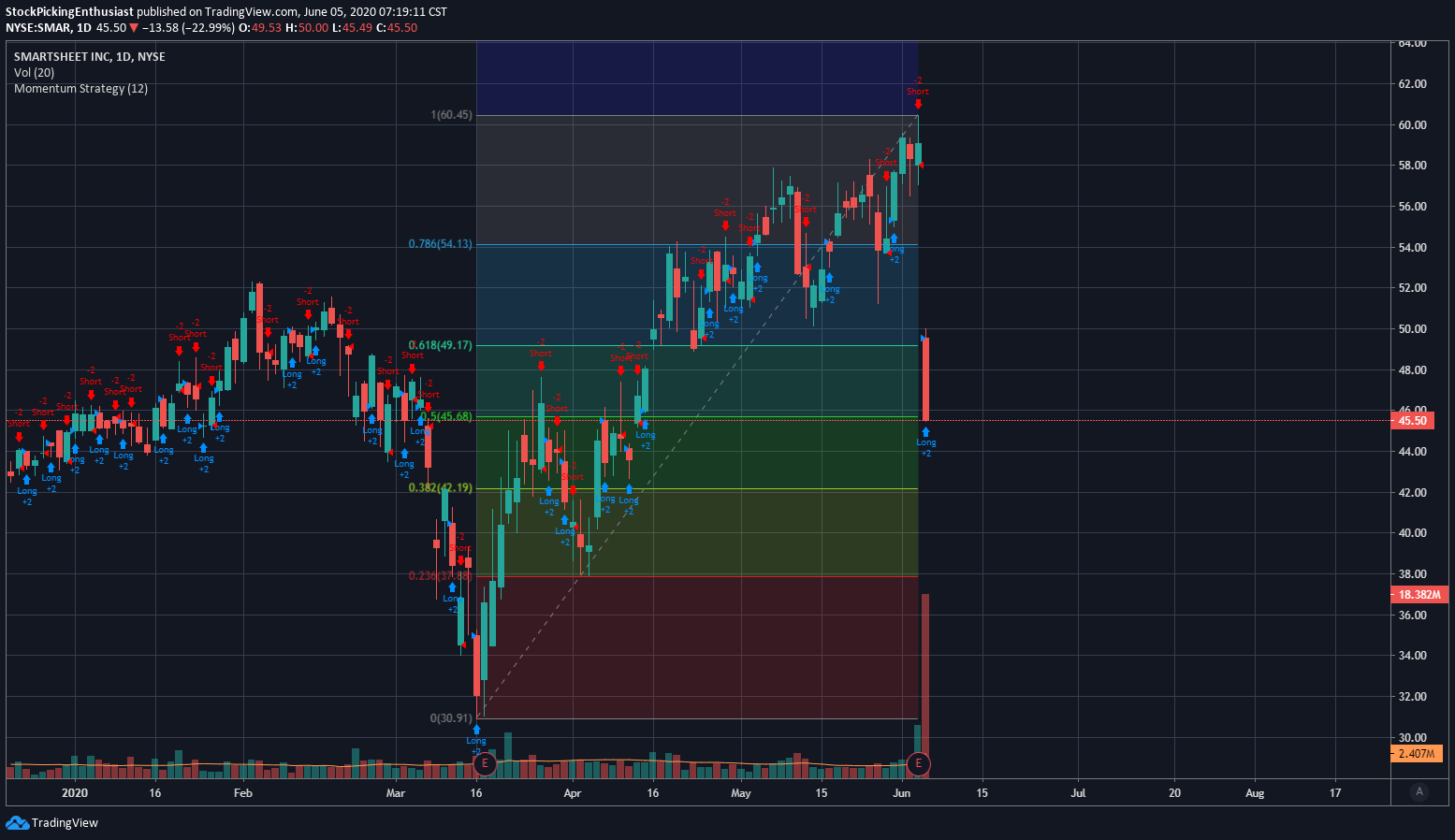Screen dimensions: 1455x840
Task: Open the TradingView logo link
Action: point(52,822)
